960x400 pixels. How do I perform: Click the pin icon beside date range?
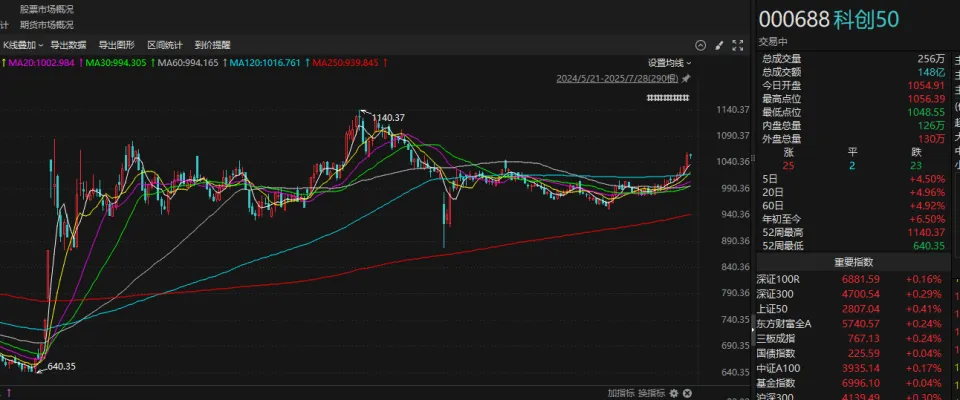coord(686,78)
